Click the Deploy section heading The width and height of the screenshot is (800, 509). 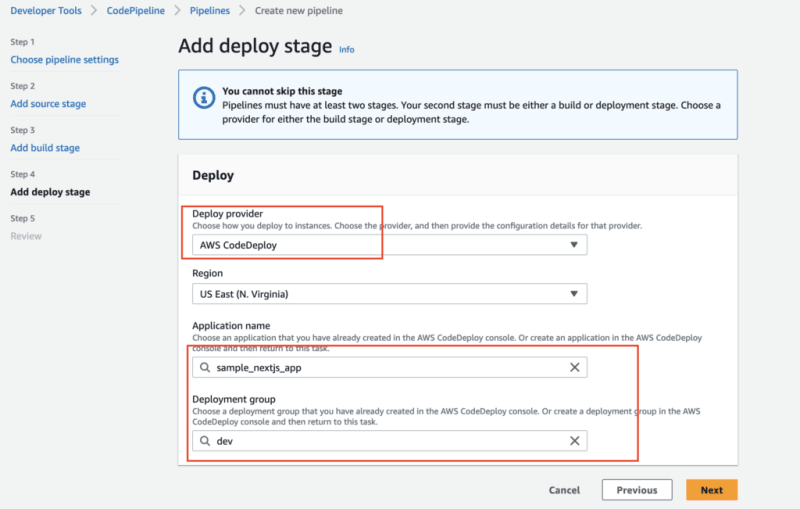tap(213, 175)
